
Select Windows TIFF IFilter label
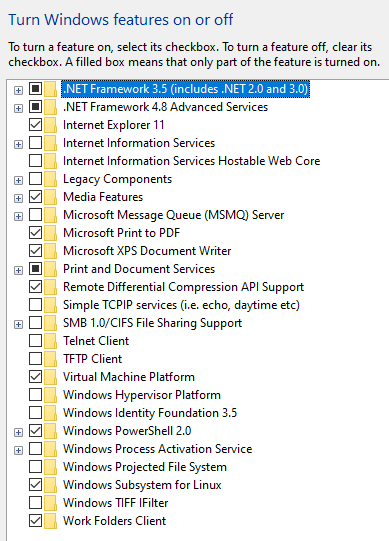tap(115, 503)
